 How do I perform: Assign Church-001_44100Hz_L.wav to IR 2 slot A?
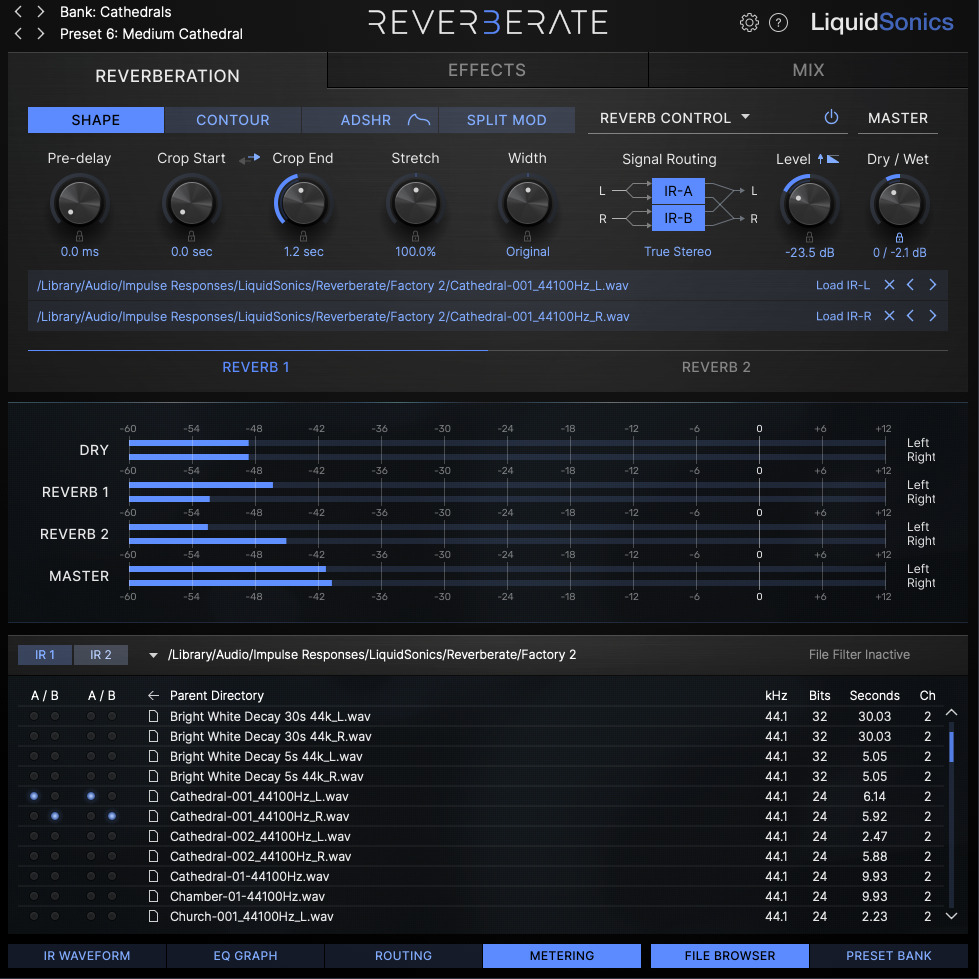[91, 916]
